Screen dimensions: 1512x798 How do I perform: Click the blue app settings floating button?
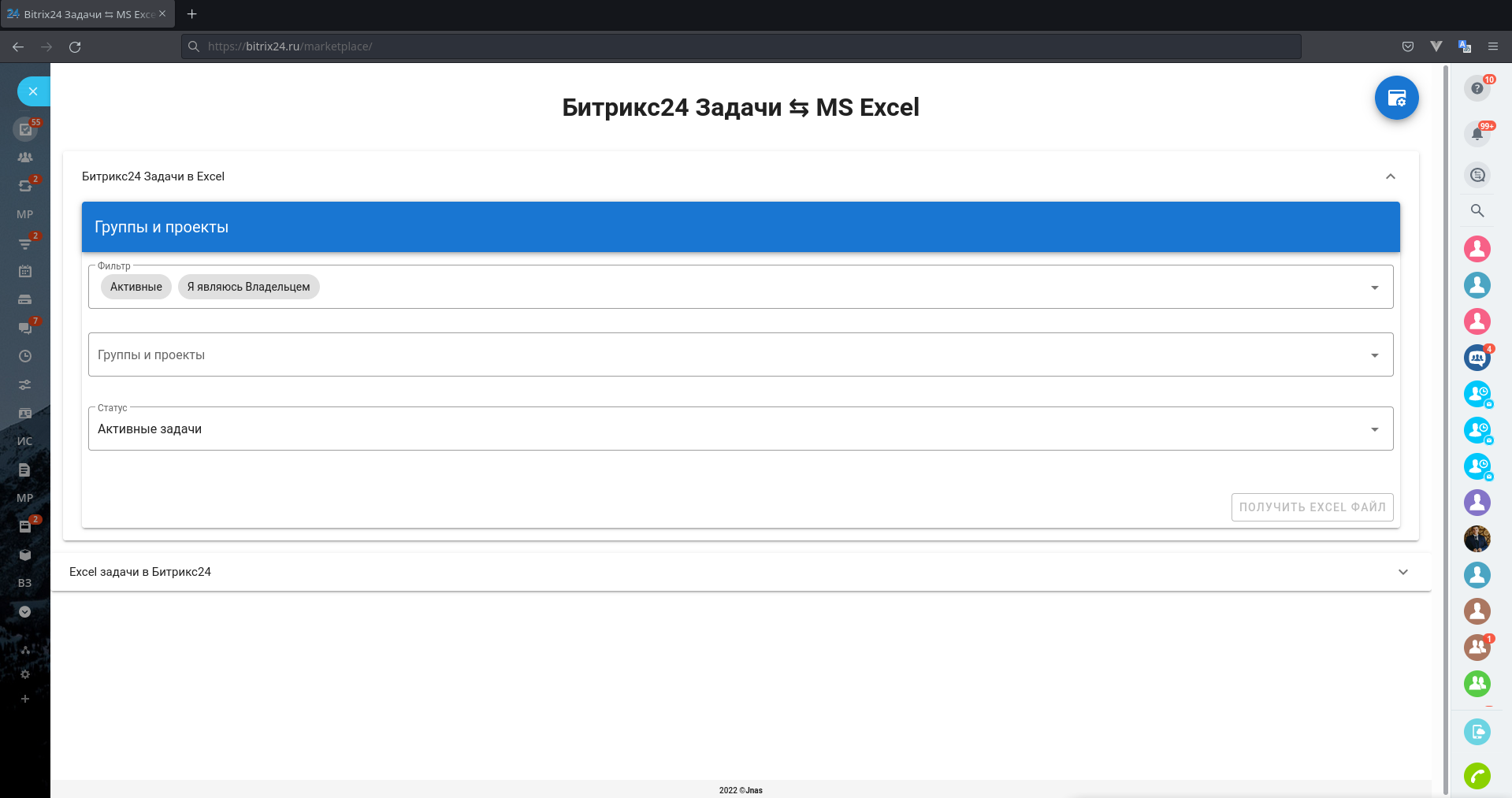1396,98
